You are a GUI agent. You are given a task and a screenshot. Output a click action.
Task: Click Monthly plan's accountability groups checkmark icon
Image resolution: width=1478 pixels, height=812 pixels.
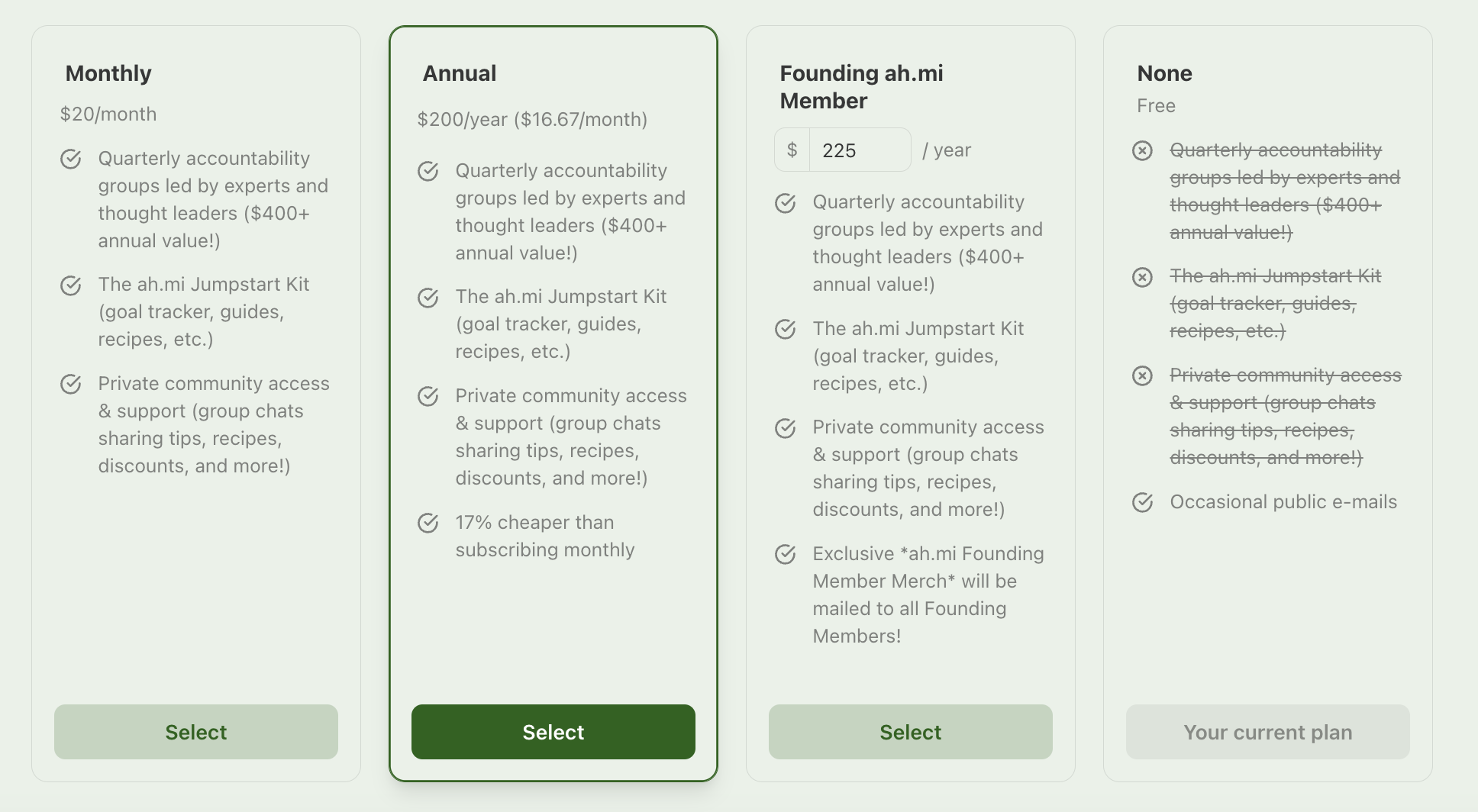pos(71,159)
